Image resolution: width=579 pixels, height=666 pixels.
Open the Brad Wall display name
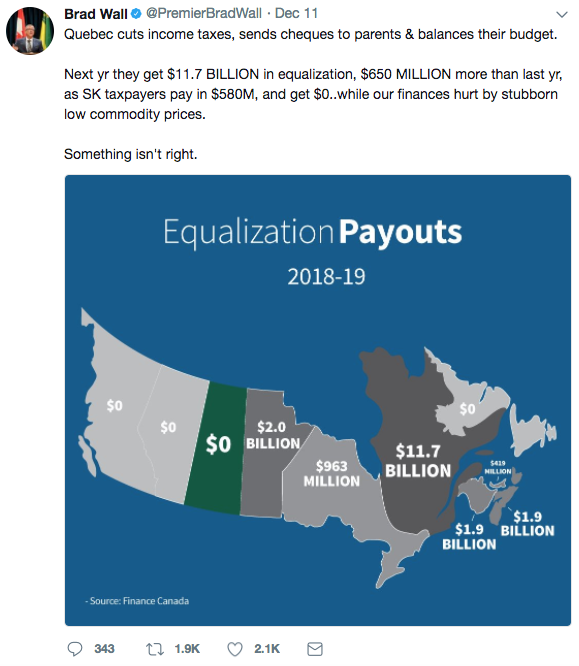(96, 14)
